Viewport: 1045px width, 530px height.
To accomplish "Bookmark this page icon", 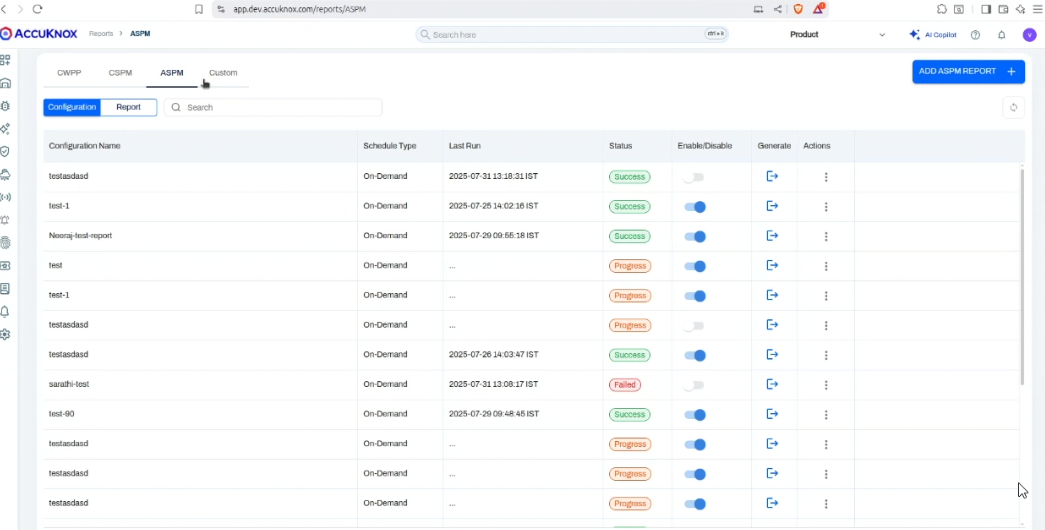I will pyautogui.click(x=199, y=9).
